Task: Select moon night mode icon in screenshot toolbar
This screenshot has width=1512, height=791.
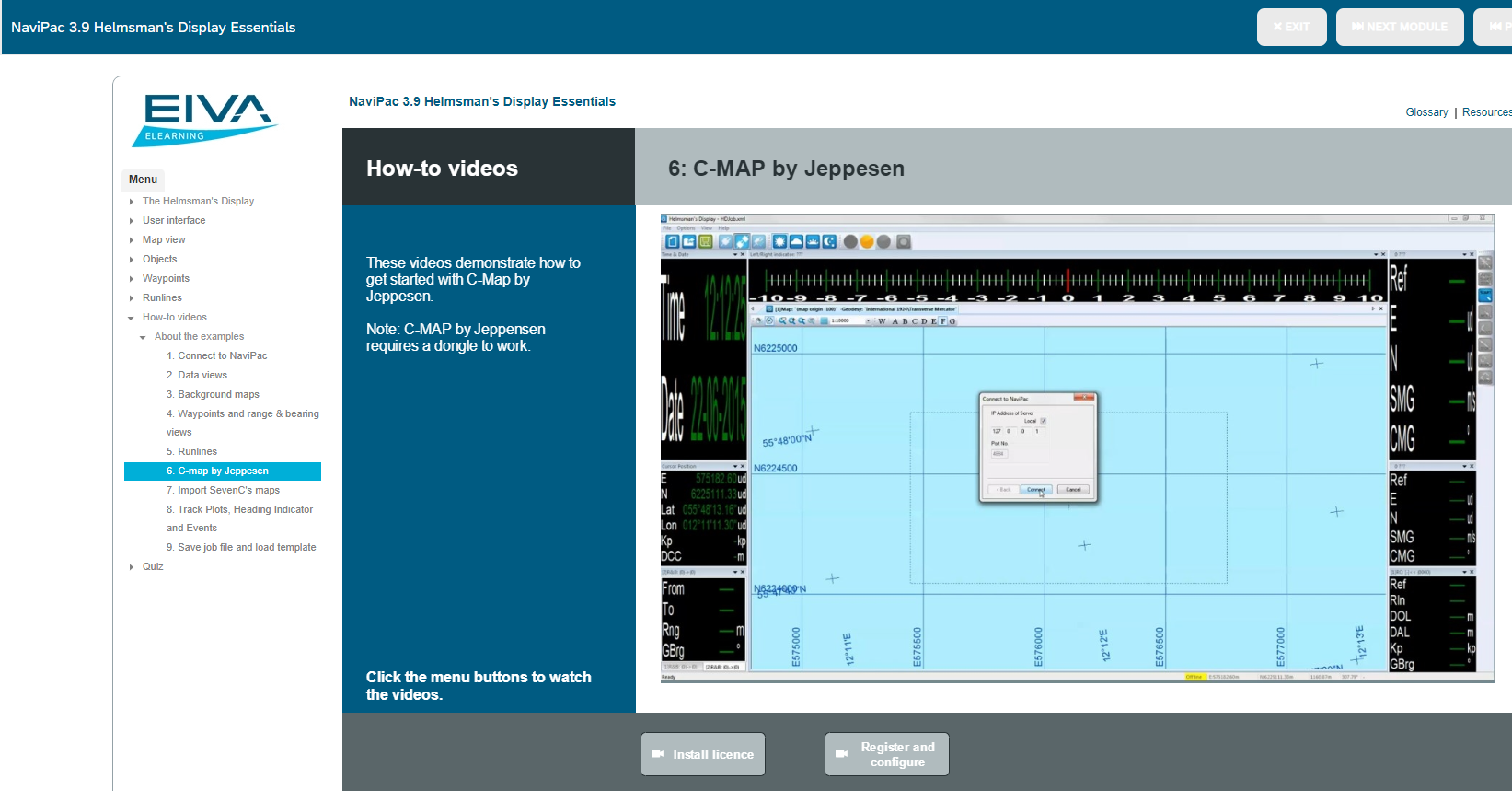Action: point(829,241)
